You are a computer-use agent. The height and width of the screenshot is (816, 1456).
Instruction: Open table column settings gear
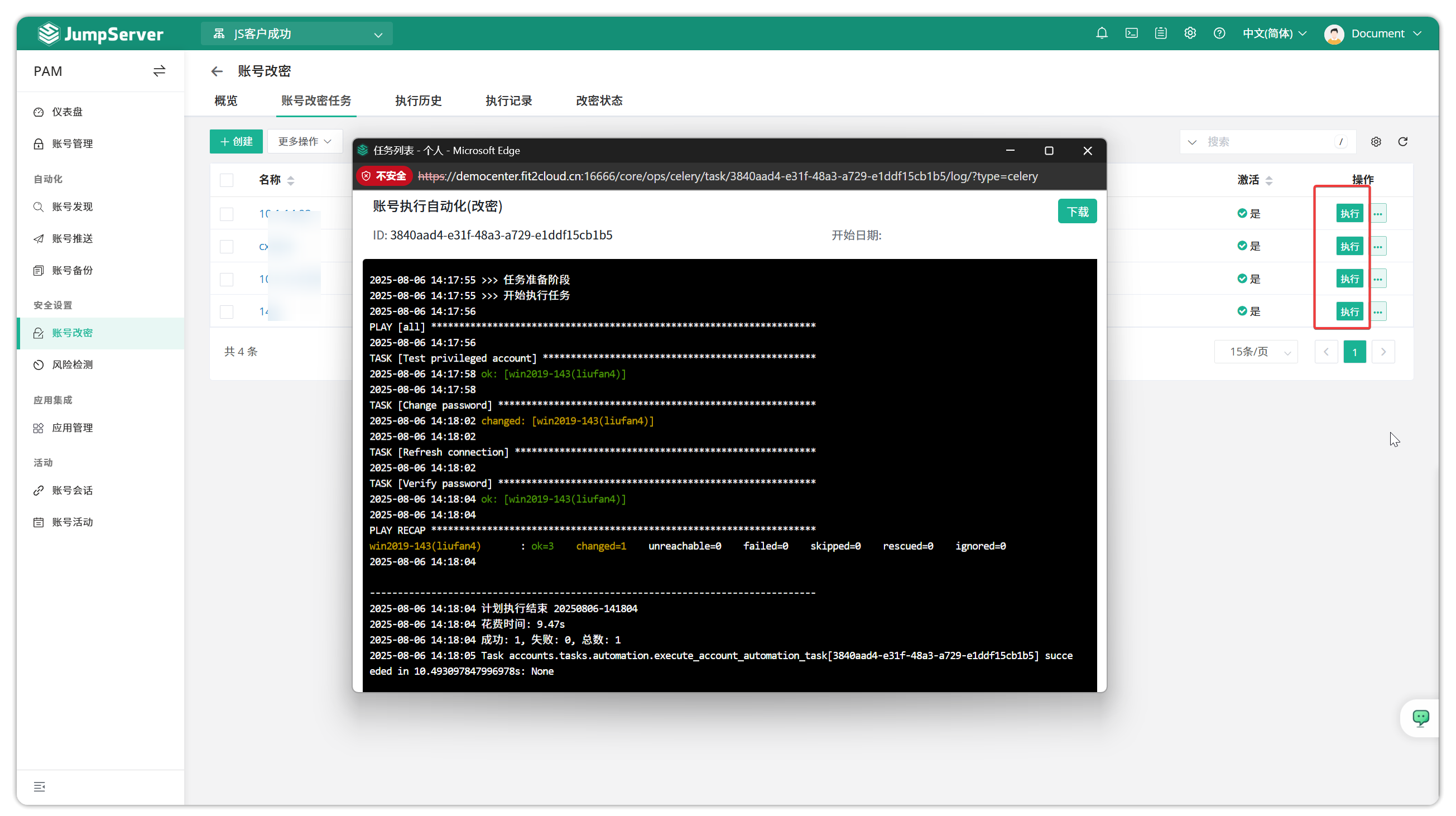click(x=1376, y=141)
